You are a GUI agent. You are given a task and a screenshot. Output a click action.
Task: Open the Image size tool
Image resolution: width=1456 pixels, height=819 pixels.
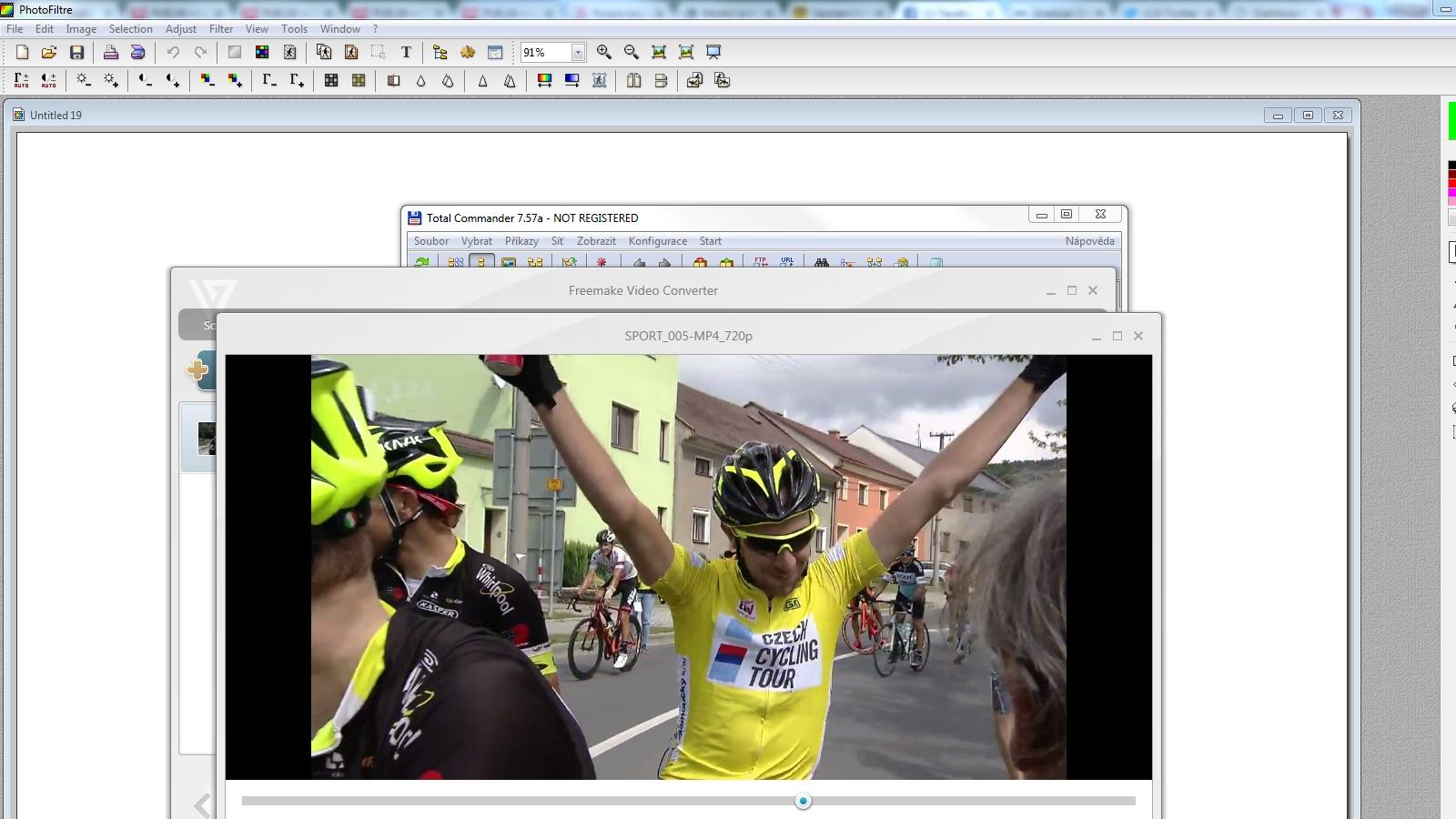[324, 53]
